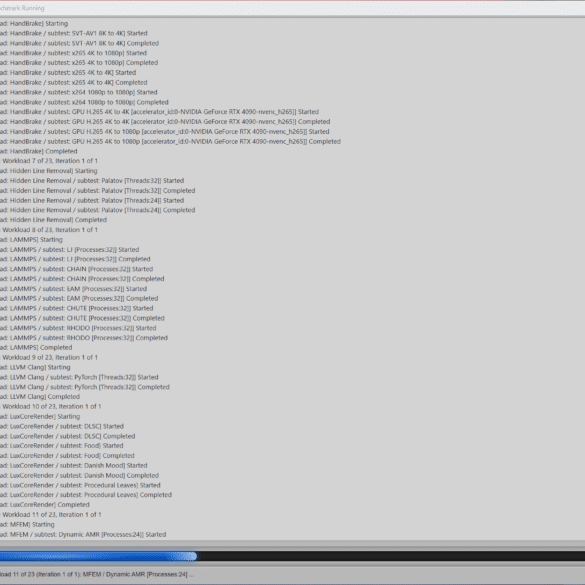The image size is (585, 585).
Task: Select the 'RHODO [Processes:32]] Started' line
Action: pos(78,328)
